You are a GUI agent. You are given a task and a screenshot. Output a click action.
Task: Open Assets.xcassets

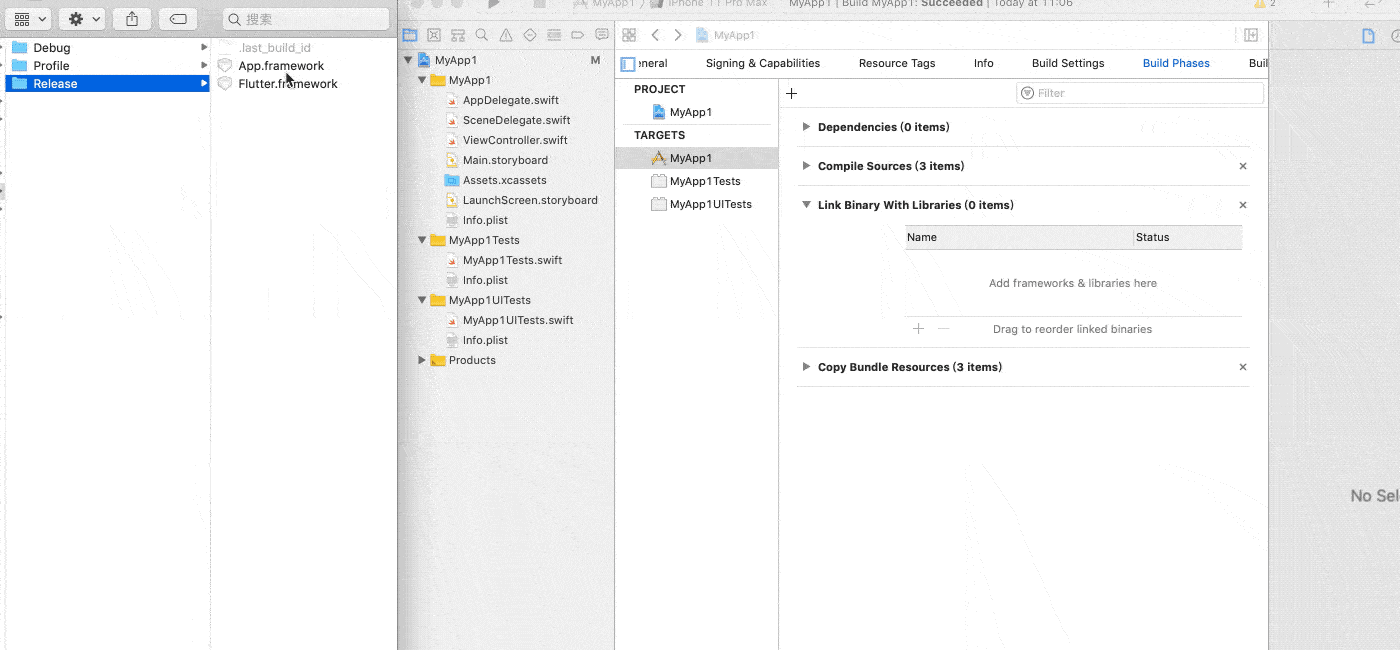pos(504,180)
